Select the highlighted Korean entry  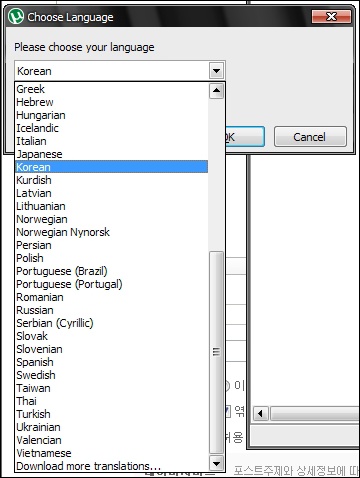(x=112, y=167)
